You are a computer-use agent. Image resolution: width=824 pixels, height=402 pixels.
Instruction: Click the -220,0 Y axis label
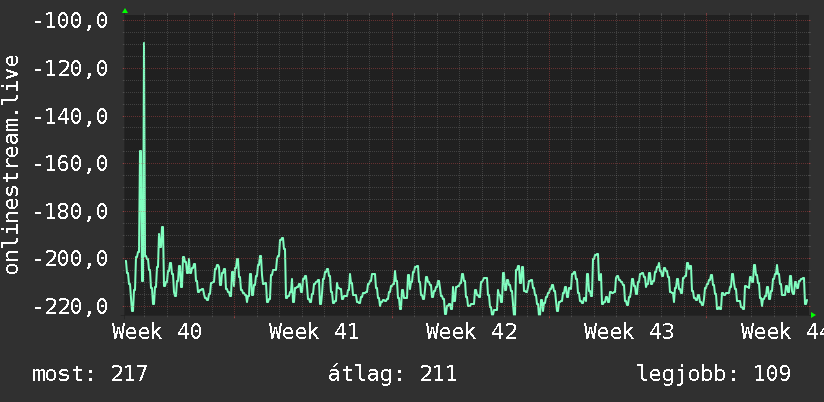[70, 306]
